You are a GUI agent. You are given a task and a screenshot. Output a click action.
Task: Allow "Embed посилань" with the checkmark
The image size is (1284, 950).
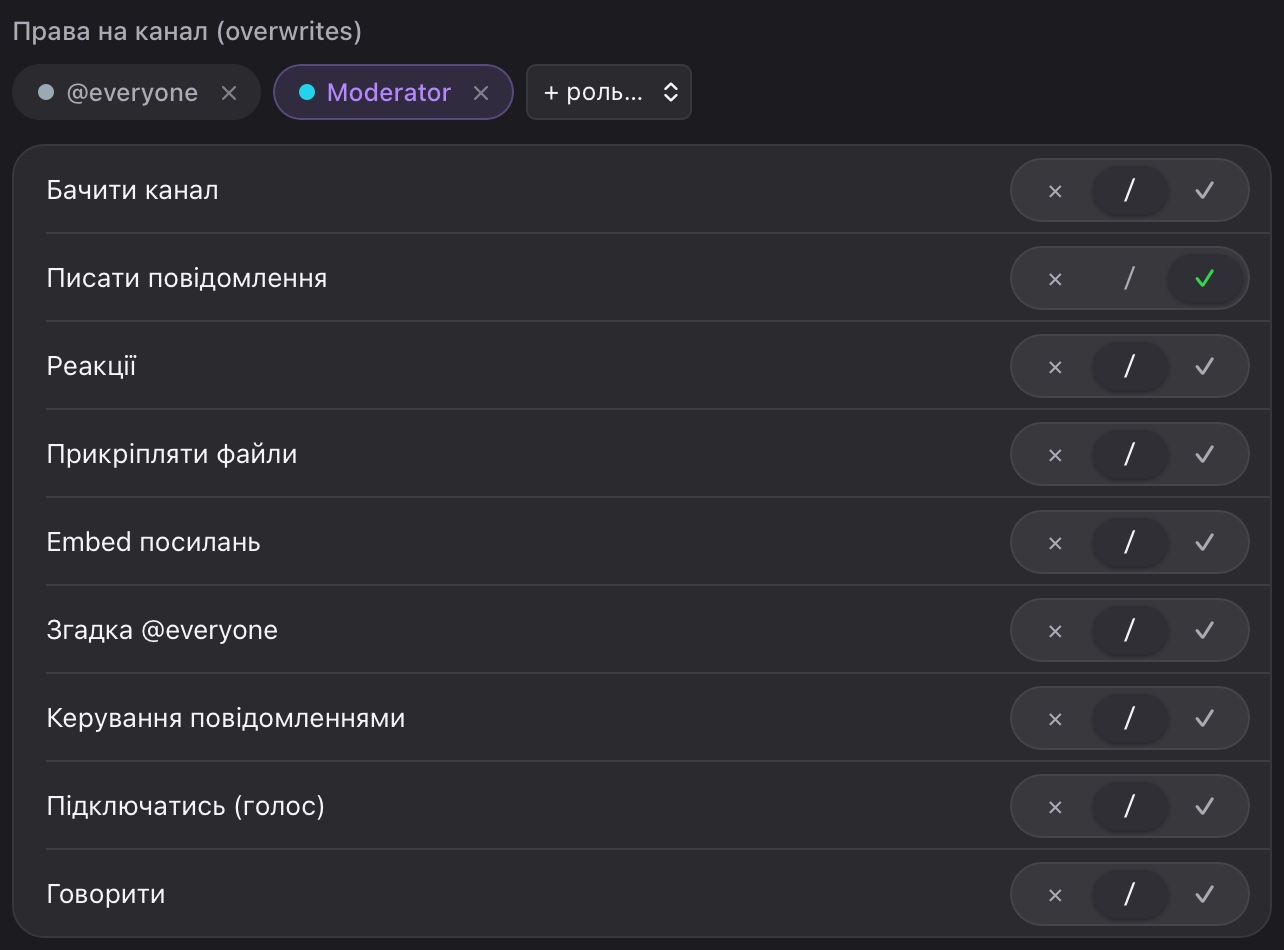[x=1205, y=542]
